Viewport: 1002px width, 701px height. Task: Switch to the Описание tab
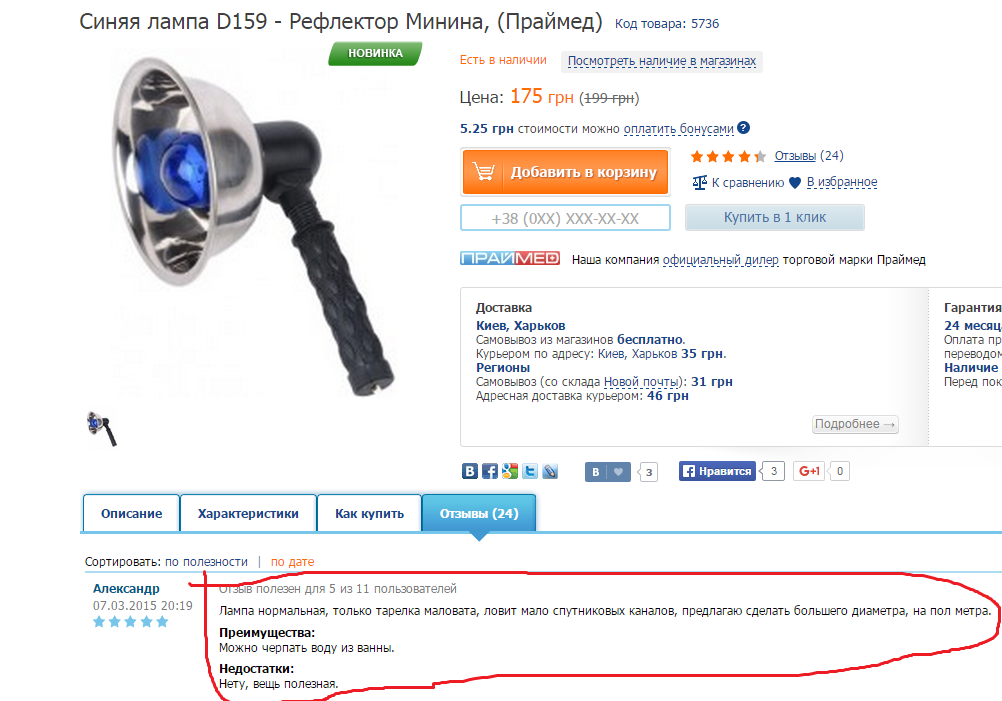click(131, 513)
